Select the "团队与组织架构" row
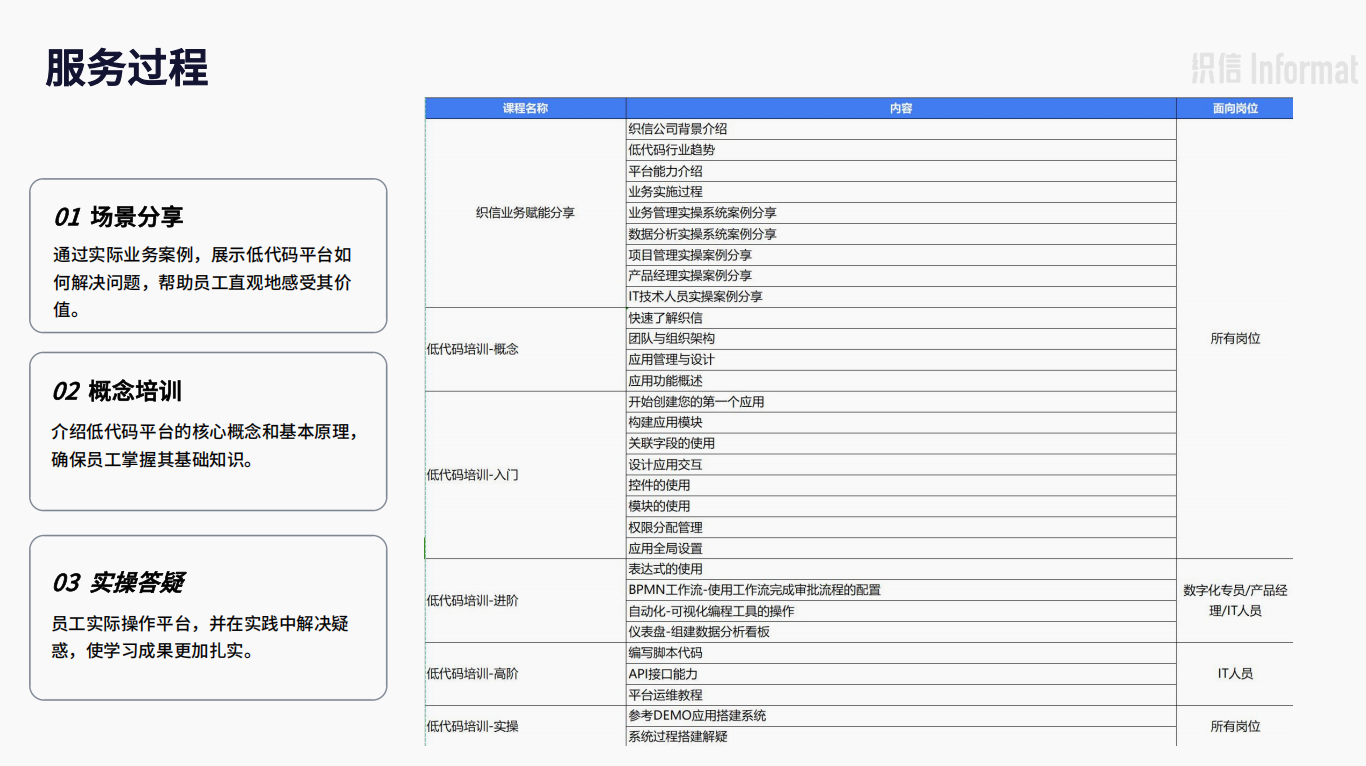 coord(901,339)
